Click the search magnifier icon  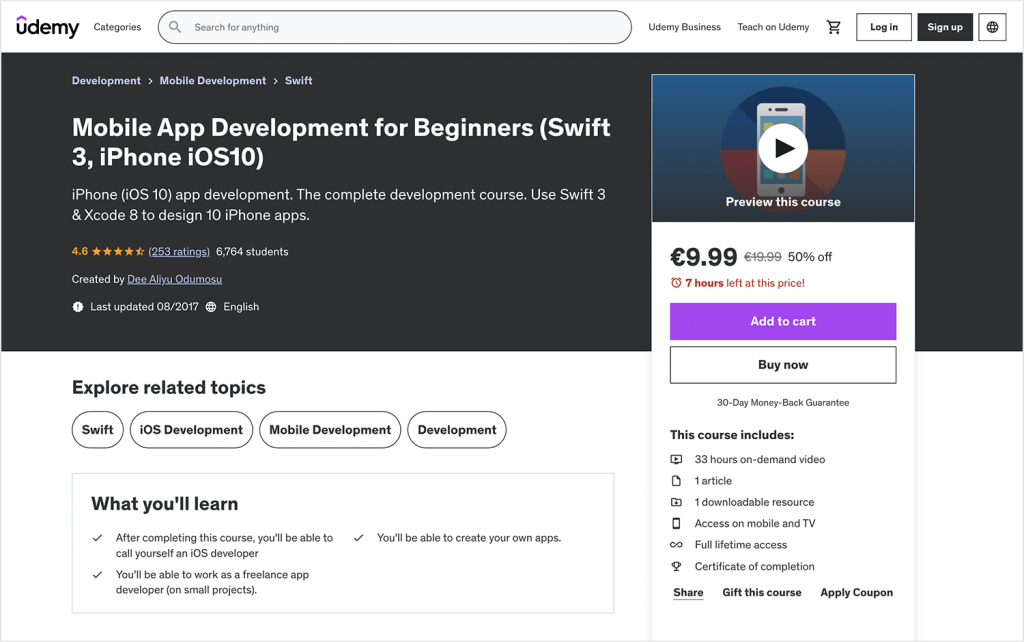(x=175, y=27)
